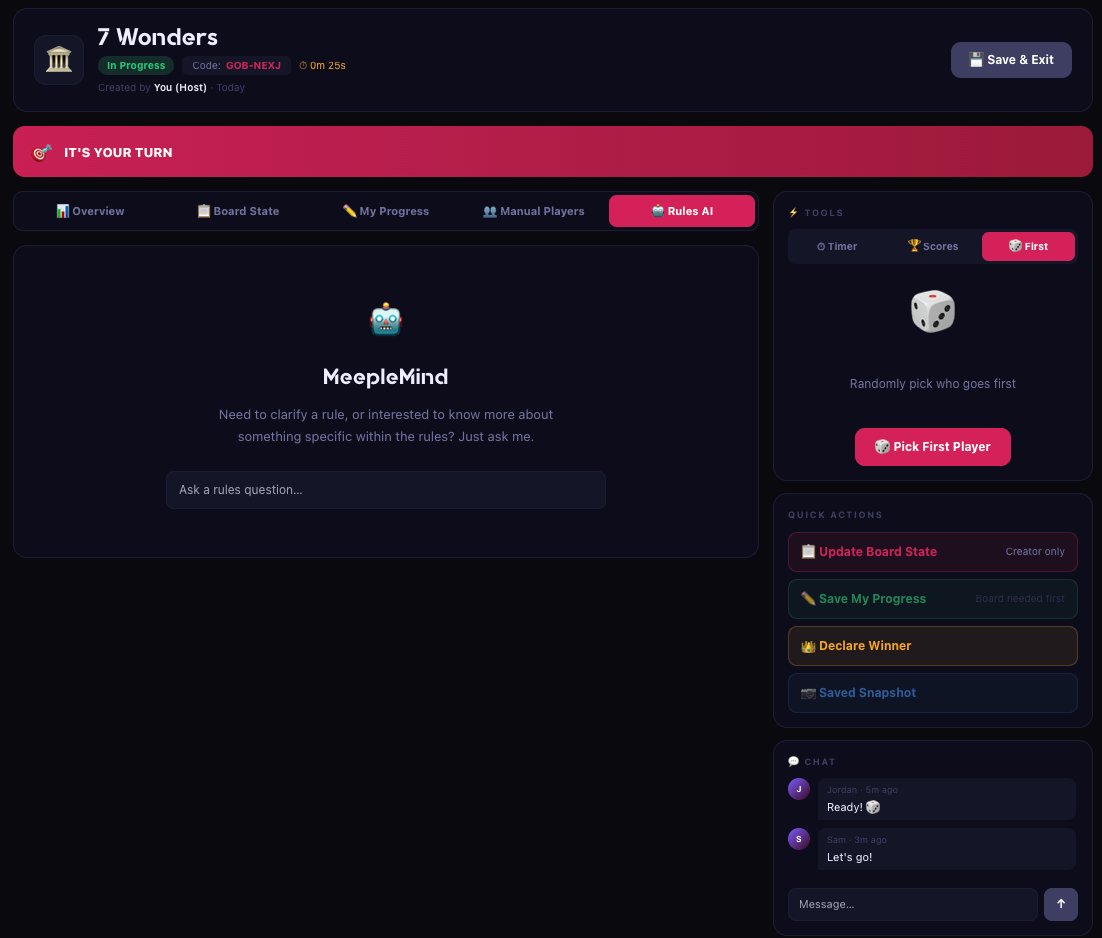Open the Saved Snapshot quick action
Viewport: 1102px width, 938px height.
pyautogui.click(x=933, y=693)
